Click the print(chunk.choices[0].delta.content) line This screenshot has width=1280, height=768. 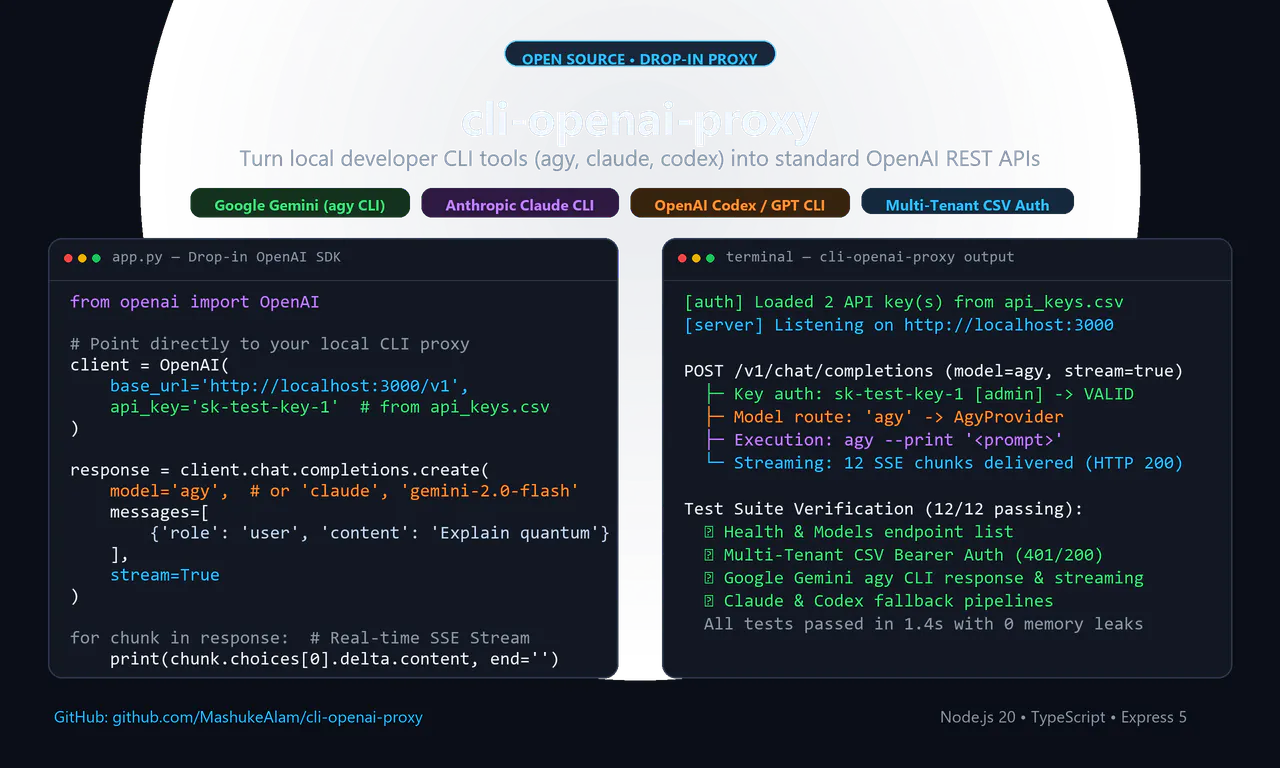335,659
